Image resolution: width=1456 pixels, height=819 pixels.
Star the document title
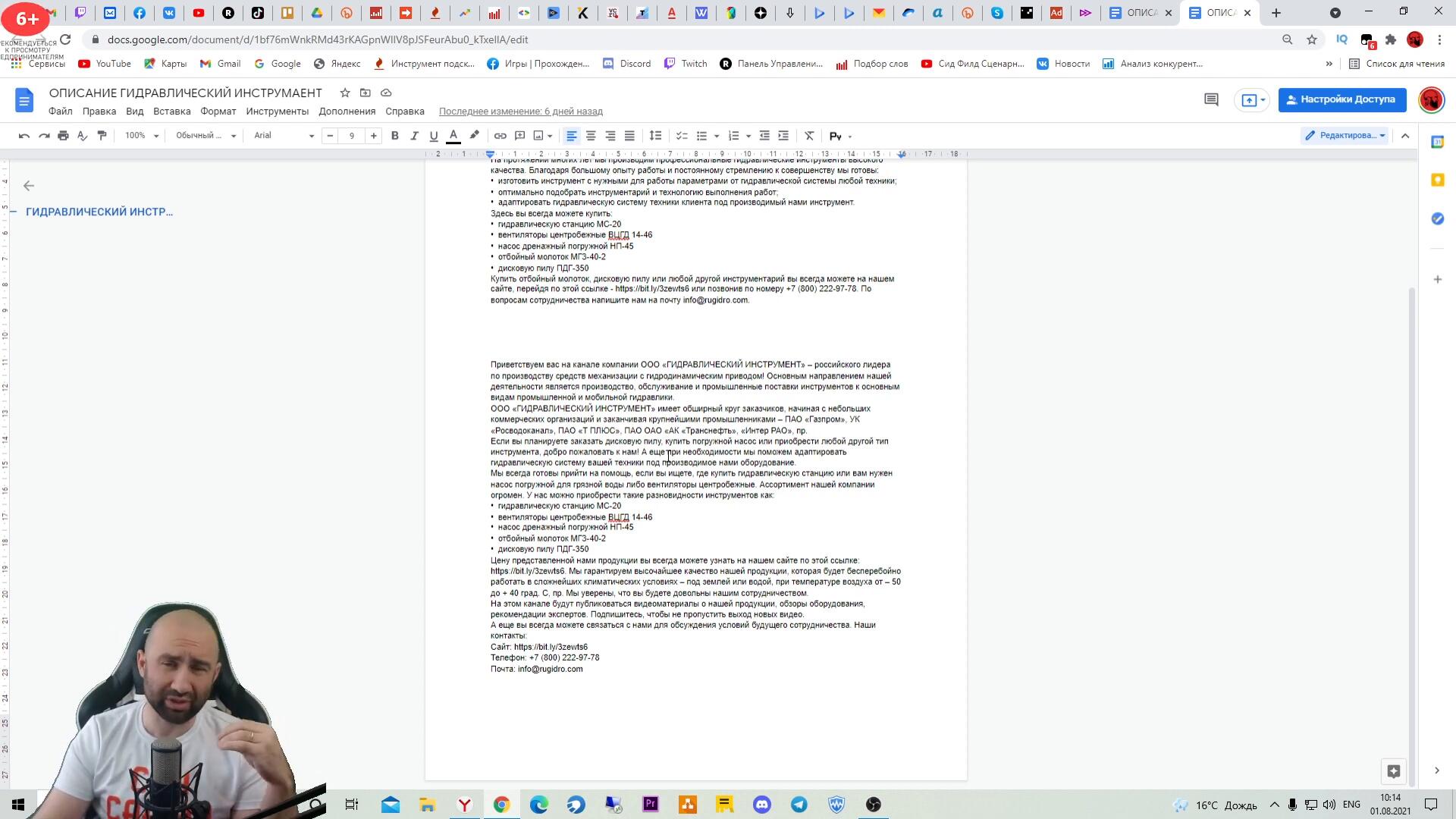(345, 93)
